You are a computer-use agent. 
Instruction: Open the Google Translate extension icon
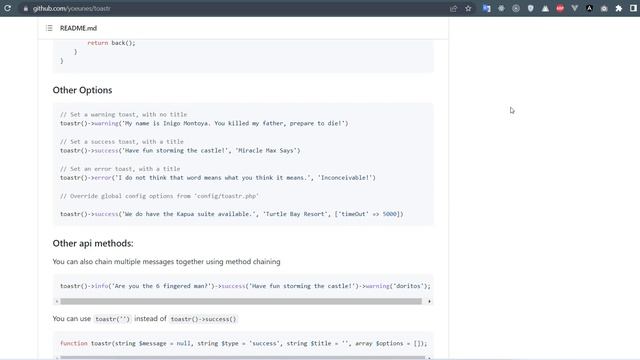click(487, 9)
